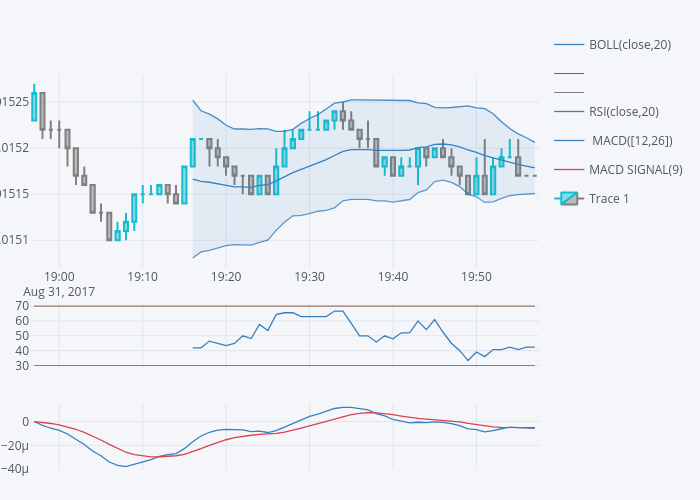
Task: Click the 19:50 time axis label
Action: pos(477,275)
